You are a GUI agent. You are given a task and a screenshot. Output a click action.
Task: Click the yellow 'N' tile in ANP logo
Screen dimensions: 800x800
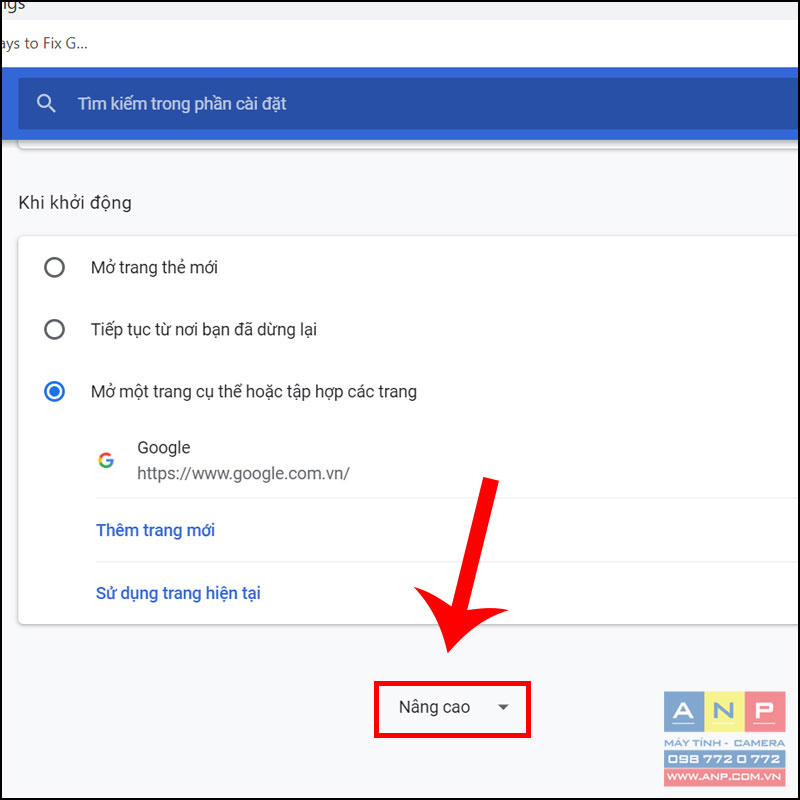(x=724, y=711)
